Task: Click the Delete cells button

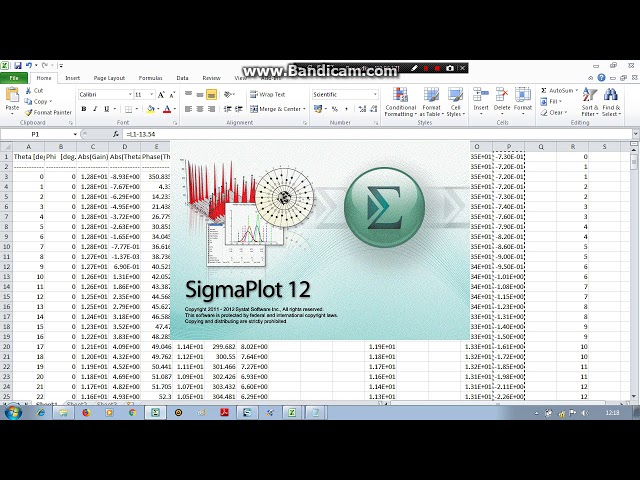Action: click(502, 100)
